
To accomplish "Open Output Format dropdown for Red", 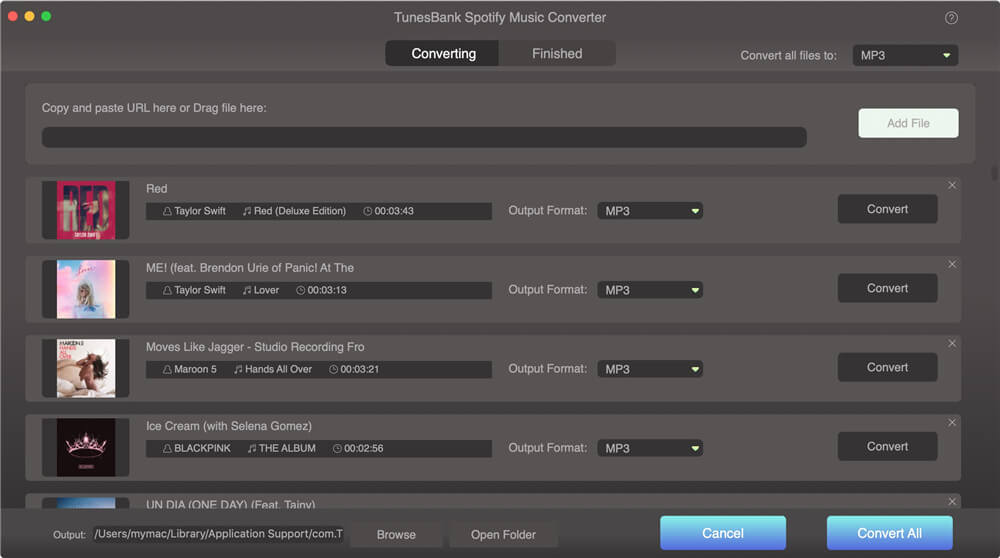I will tap(650, 211).
